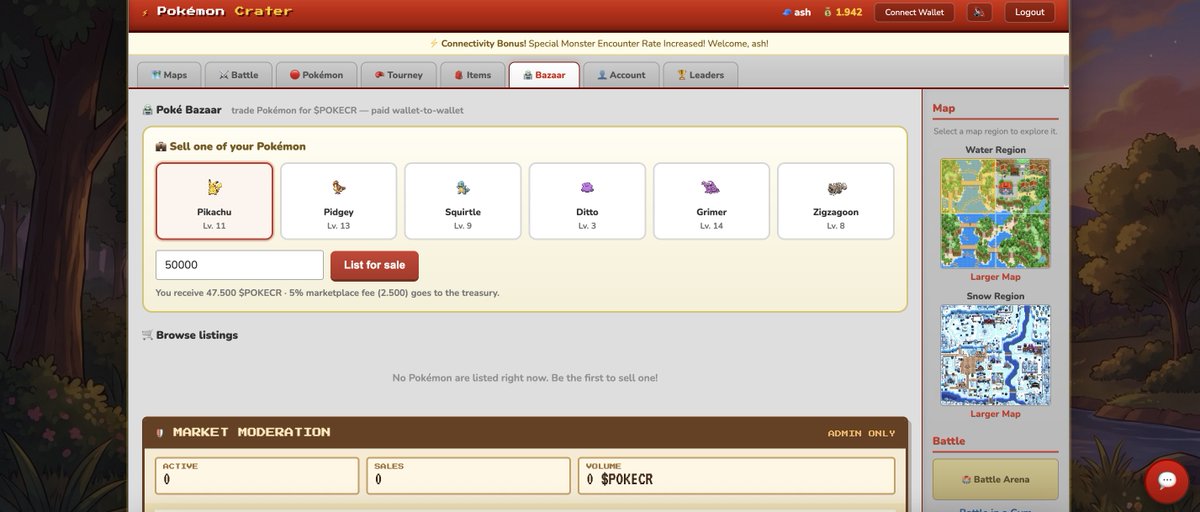The image size is (1200, 512).
Task: Click the Poké Bazaar heading
Action: [182, 110]
